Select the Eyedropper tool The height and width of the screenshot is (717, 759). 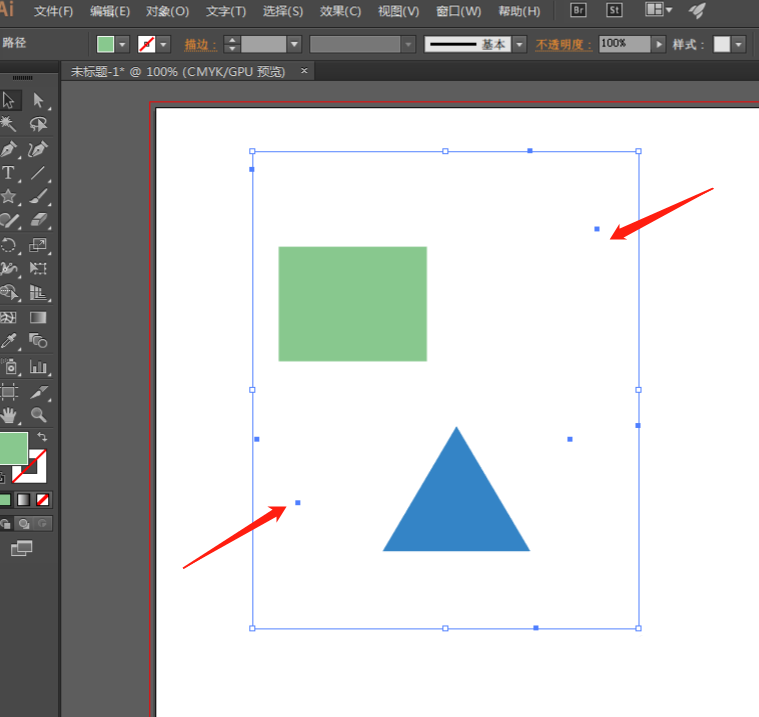coord(9,342)
